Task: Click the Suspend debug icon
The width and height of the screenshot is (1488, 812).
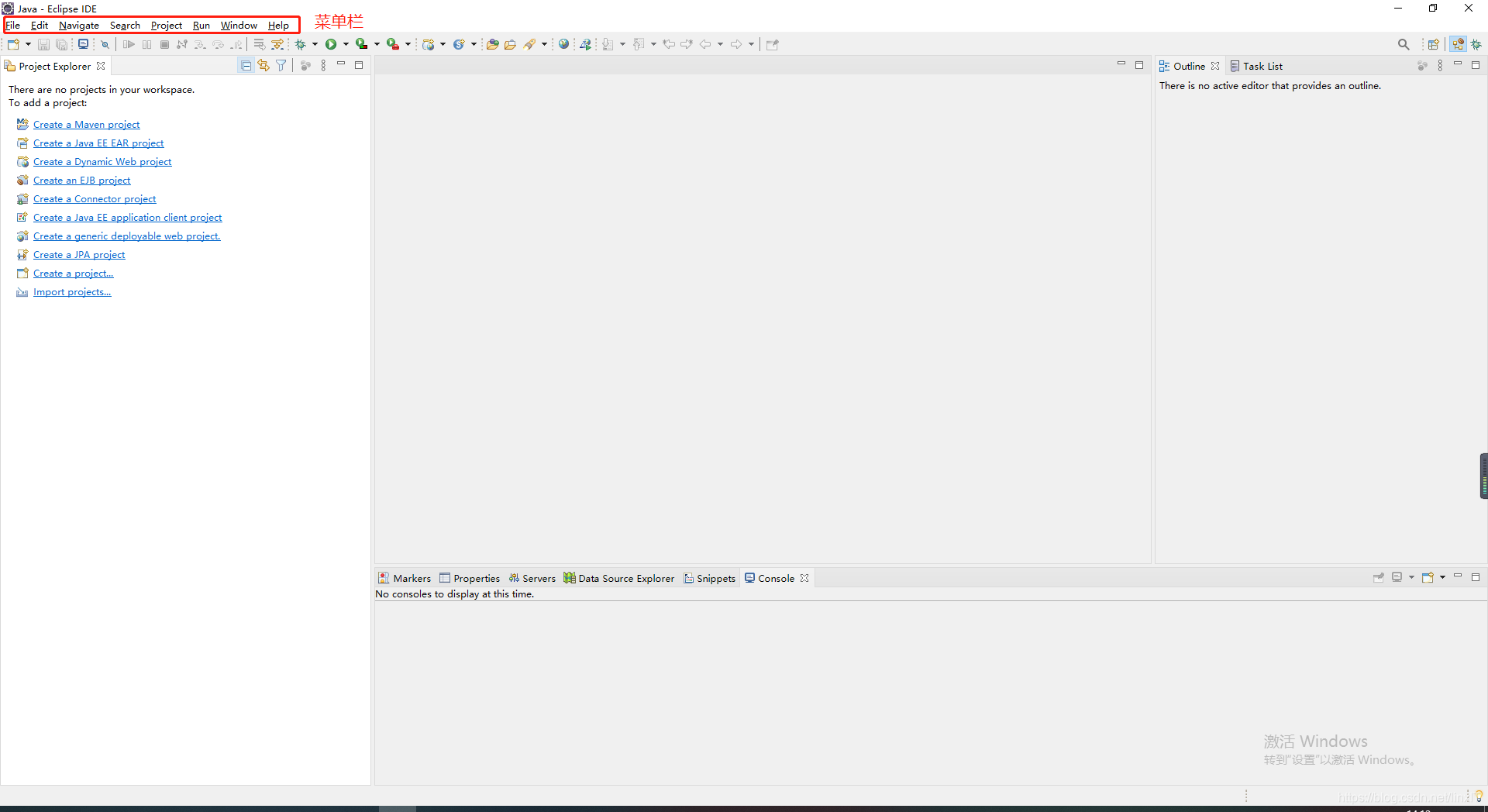Action: [x=146, y=44]
